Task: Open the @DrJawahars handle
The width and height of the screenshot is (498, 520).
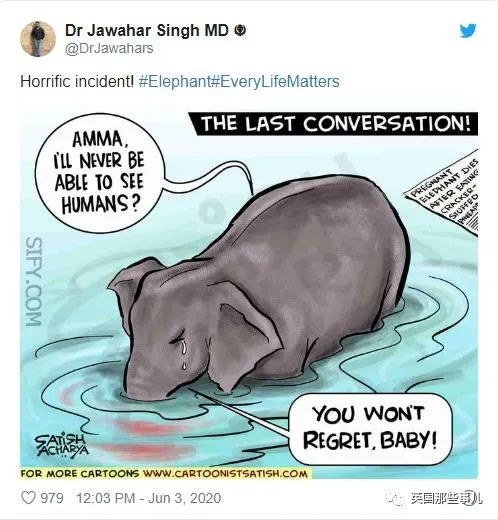Action: pyautogui.click(x=109, y=49)
